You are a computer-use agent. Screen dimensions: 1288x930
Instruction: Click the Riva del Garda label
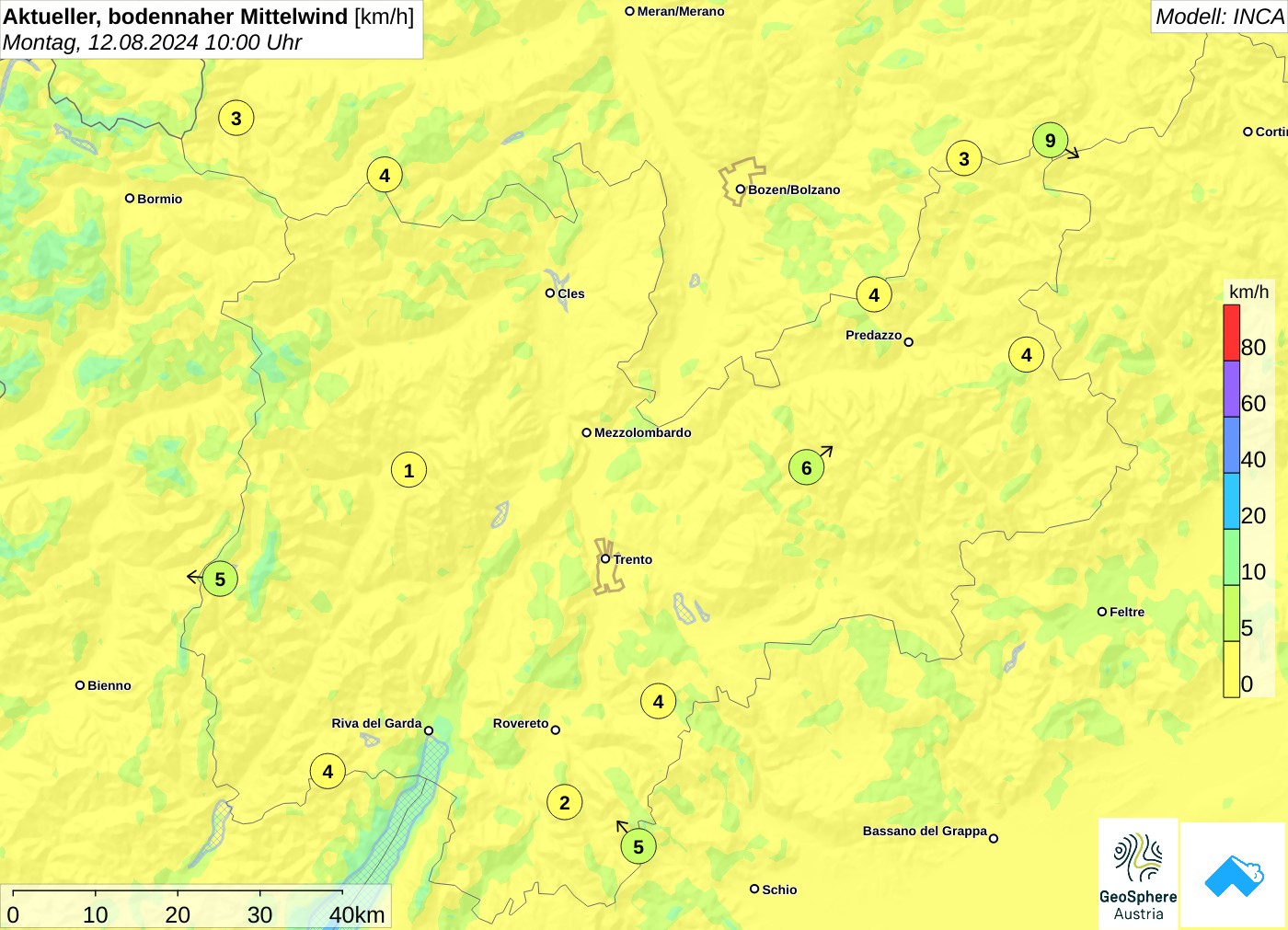(x=376, y=723)
